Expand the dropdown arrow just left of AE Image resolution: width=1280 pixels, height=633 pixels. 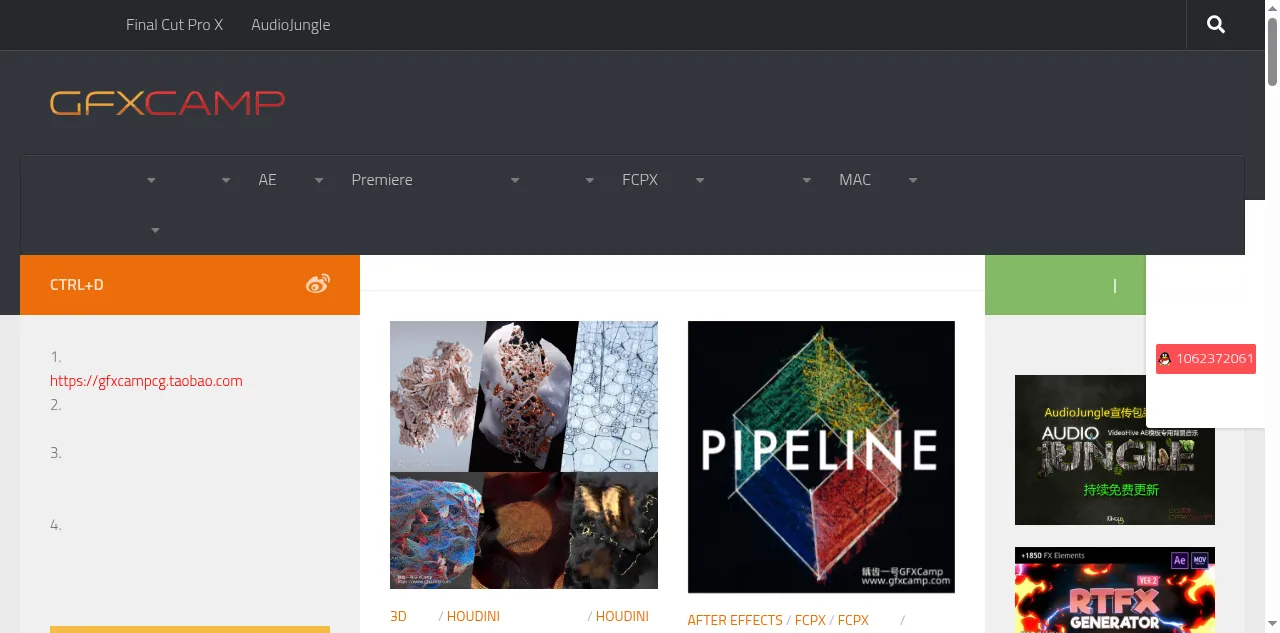(226, 181)
